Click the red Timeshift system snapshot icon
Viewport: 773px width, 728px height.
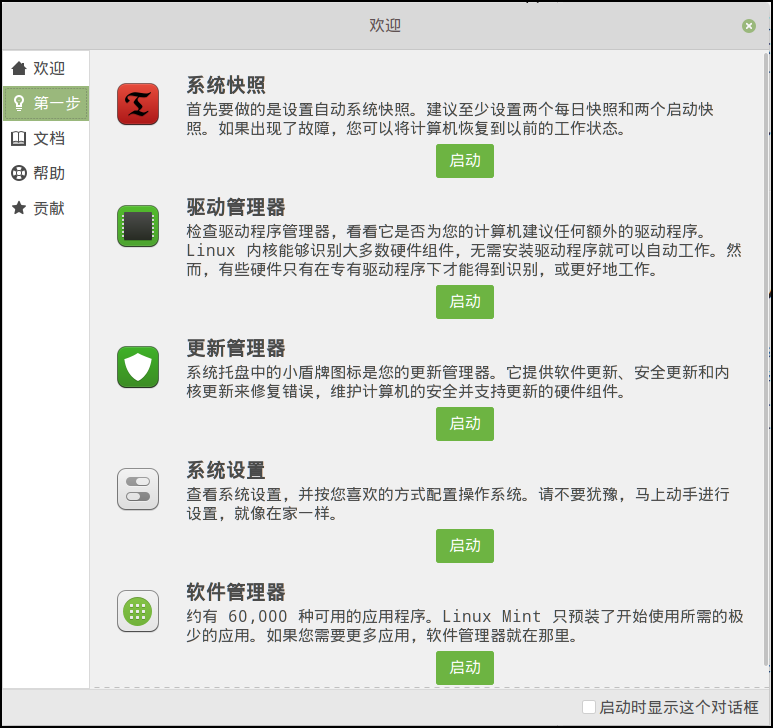[138, 104]
